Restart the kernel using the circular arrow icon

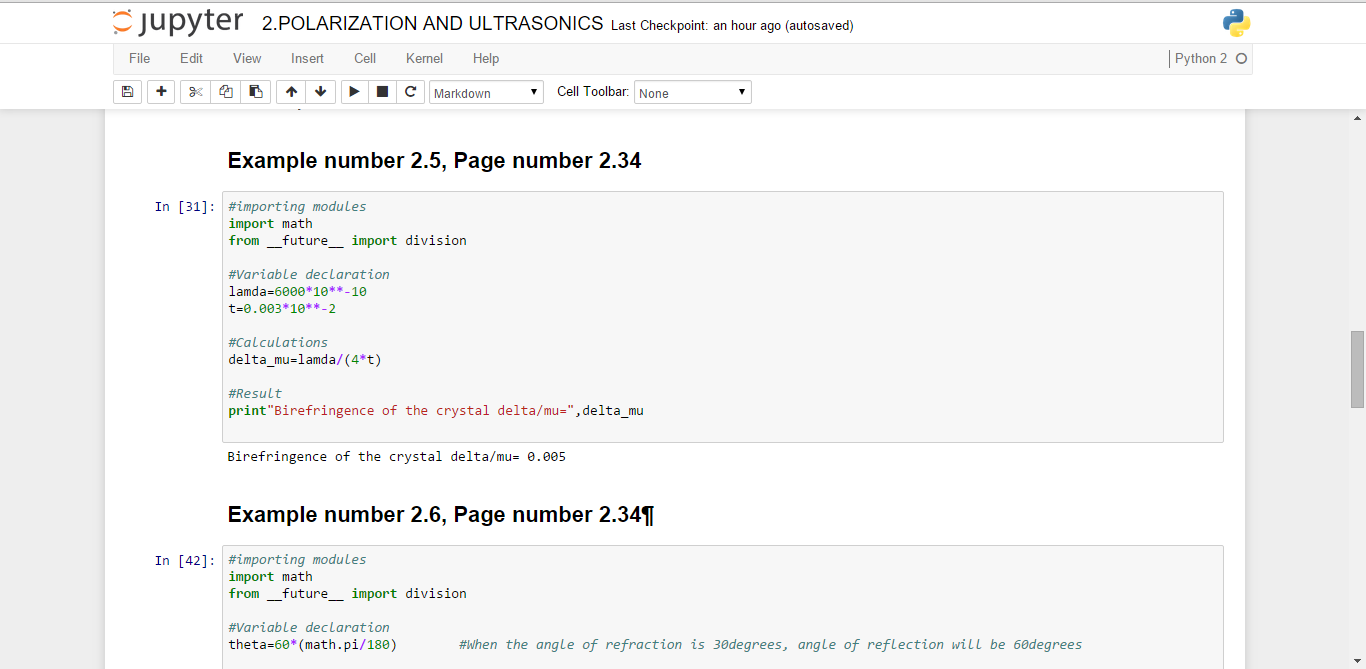coord(410,92)
